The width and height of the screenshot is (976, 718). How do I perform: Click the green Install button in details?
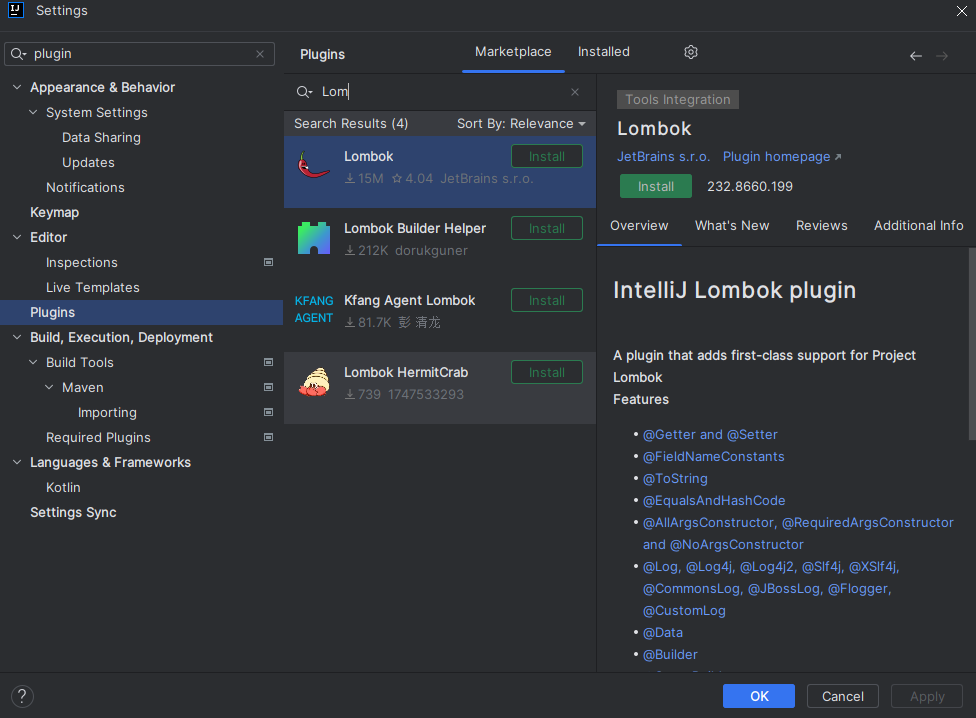coord(655,187)
